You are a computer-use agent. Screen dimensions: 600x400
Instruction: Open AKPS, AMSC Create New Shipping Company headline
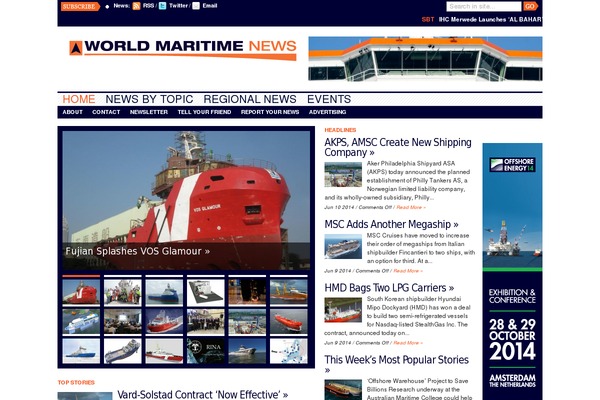tap(398, 147)
